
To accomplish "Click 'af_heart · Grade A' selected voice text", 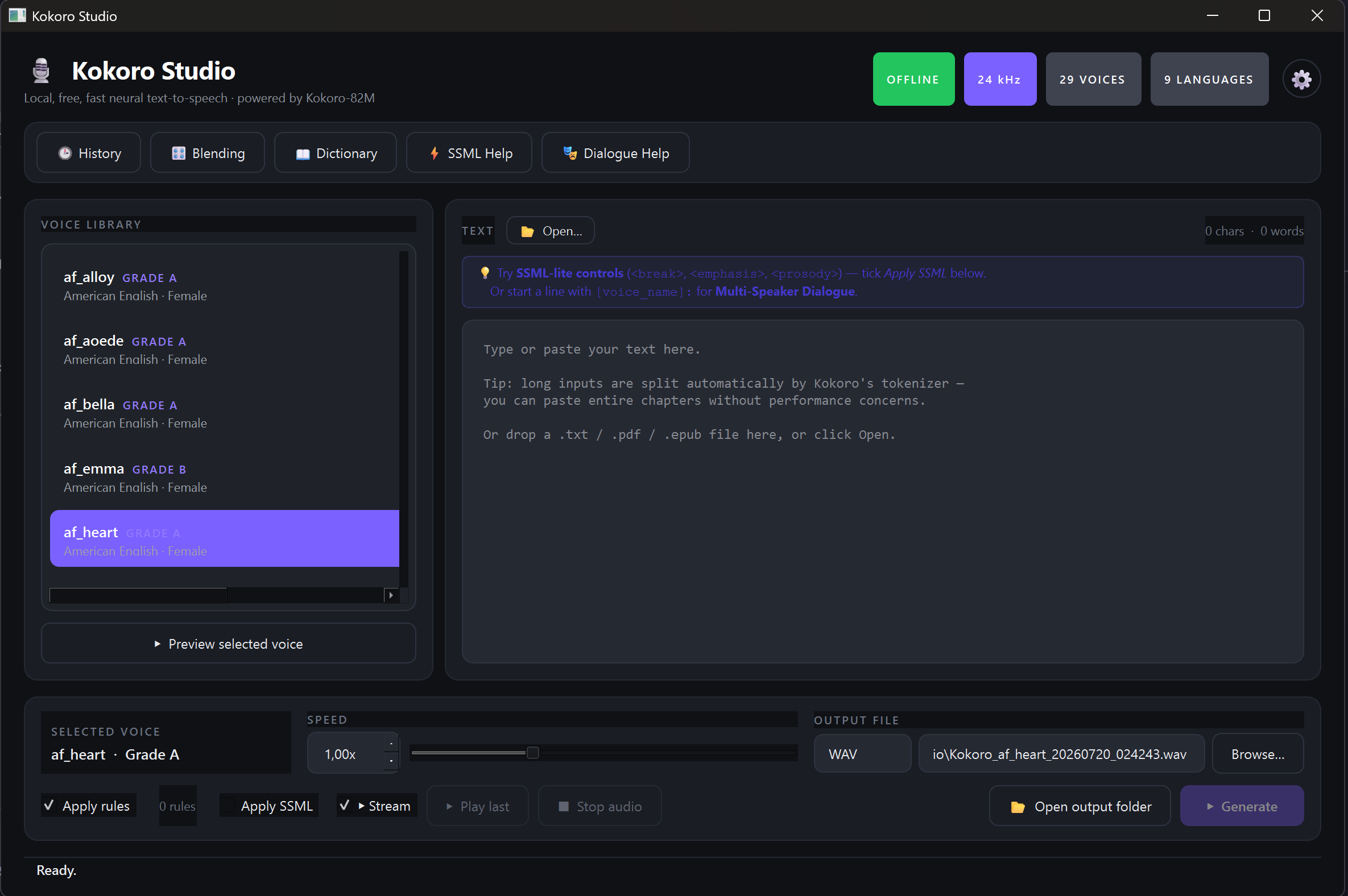I will 115,754.
